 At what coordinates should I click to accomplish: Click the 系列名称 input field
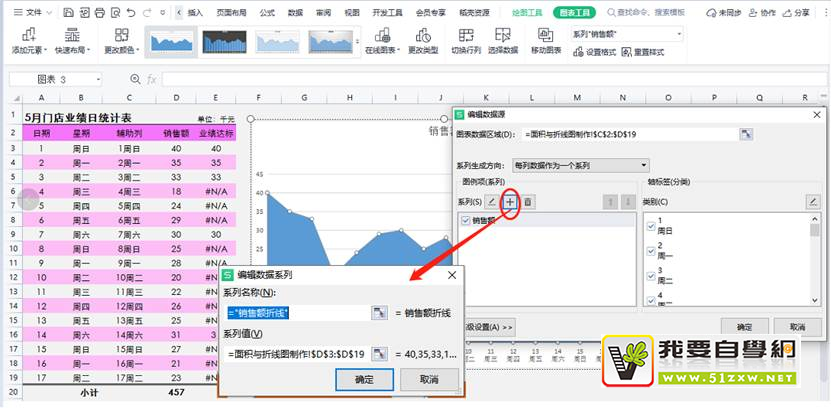pyautogui.click(x=297, y=313)
